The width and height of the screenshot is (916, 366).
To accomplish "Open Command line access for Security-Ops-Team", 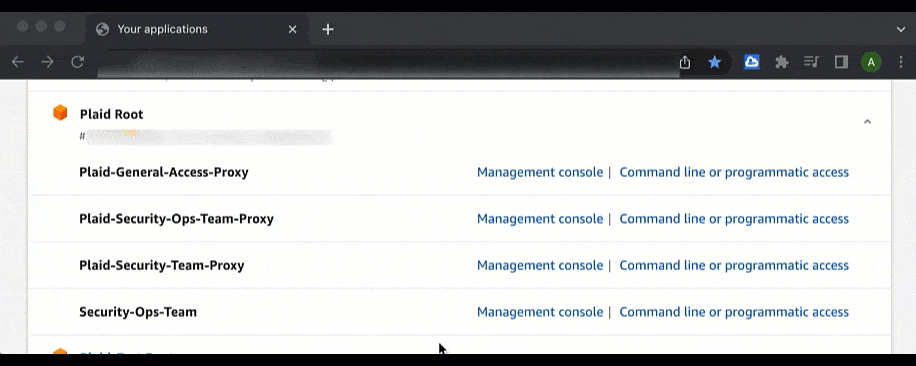I will point(734,312).
